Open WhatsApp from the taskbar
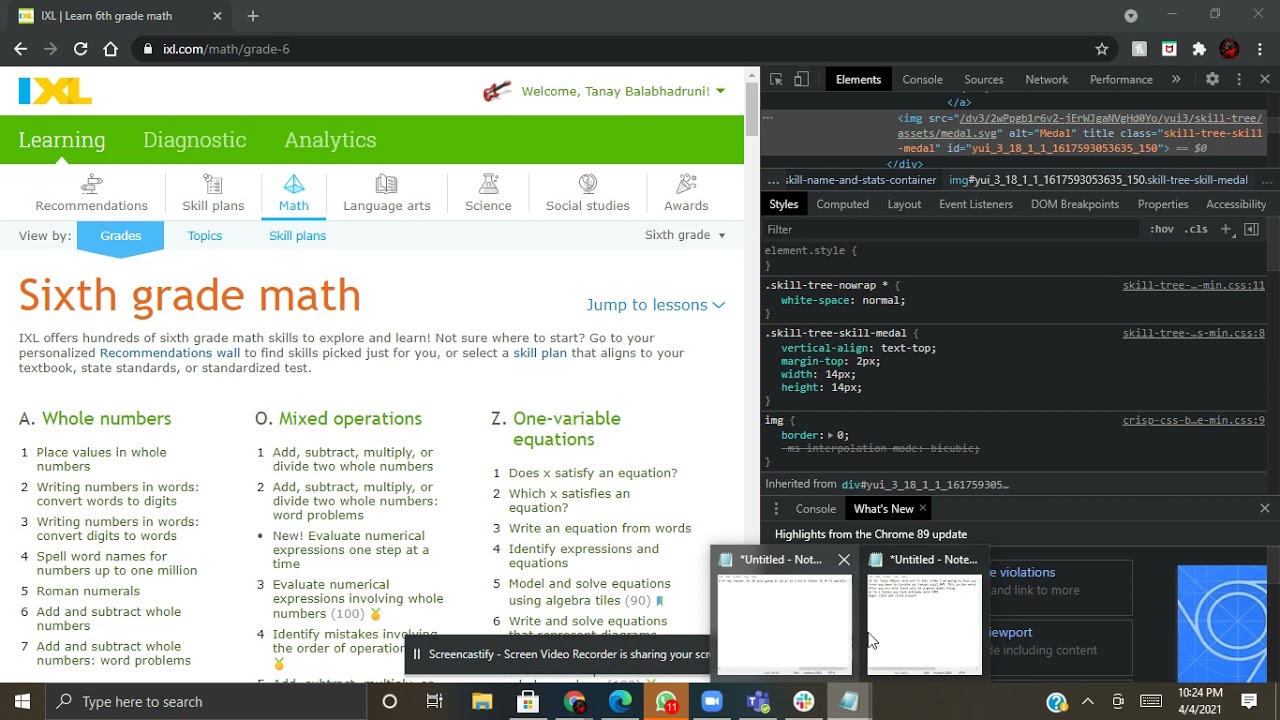The height and width of the screenshot is (720, 1280). [x=666, y=701]
